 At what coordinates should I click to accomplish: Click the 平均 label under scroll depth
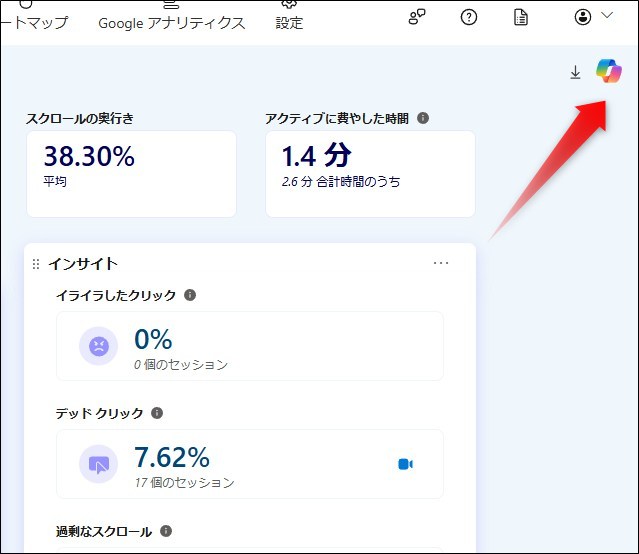click(55, 181)
